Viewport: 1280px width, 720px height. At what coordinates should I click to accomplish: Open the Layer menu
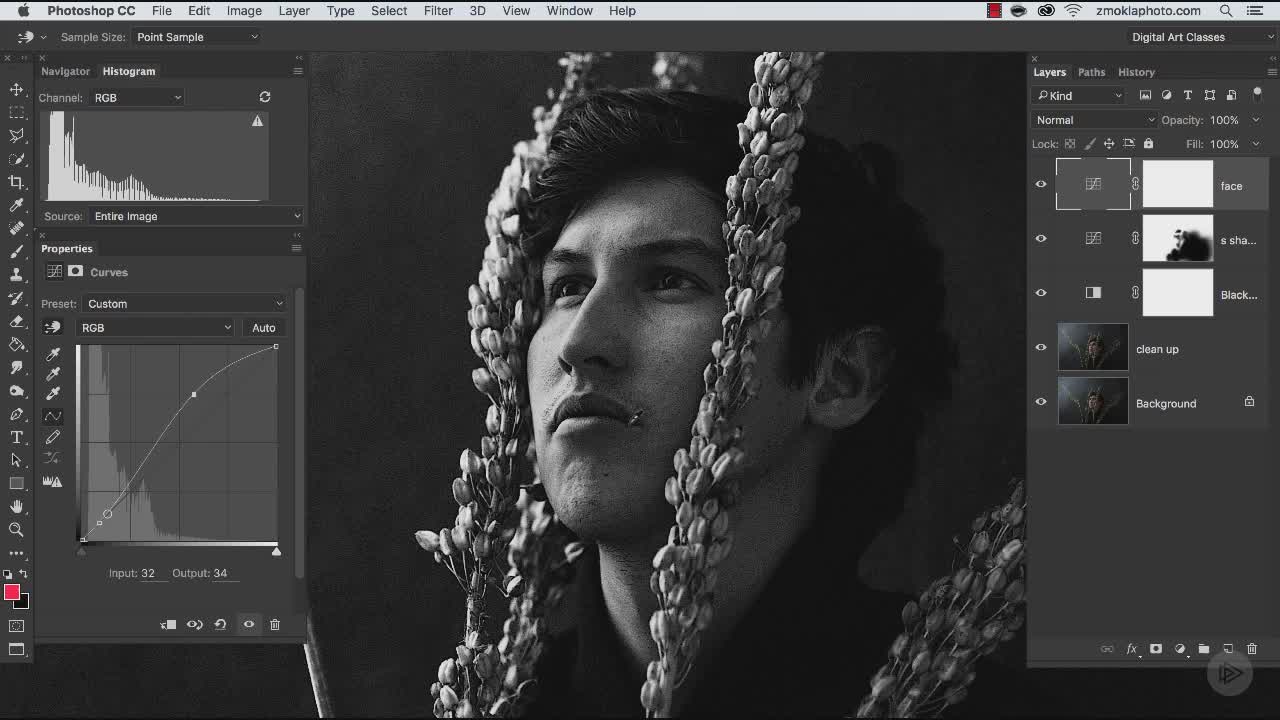click(294, 10)
